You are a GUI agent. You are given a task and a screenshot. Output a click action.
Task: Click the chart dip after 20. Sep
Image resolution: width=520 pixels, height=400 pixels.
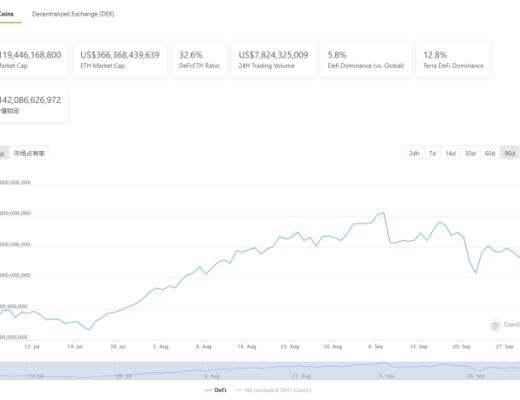point(476,272)
